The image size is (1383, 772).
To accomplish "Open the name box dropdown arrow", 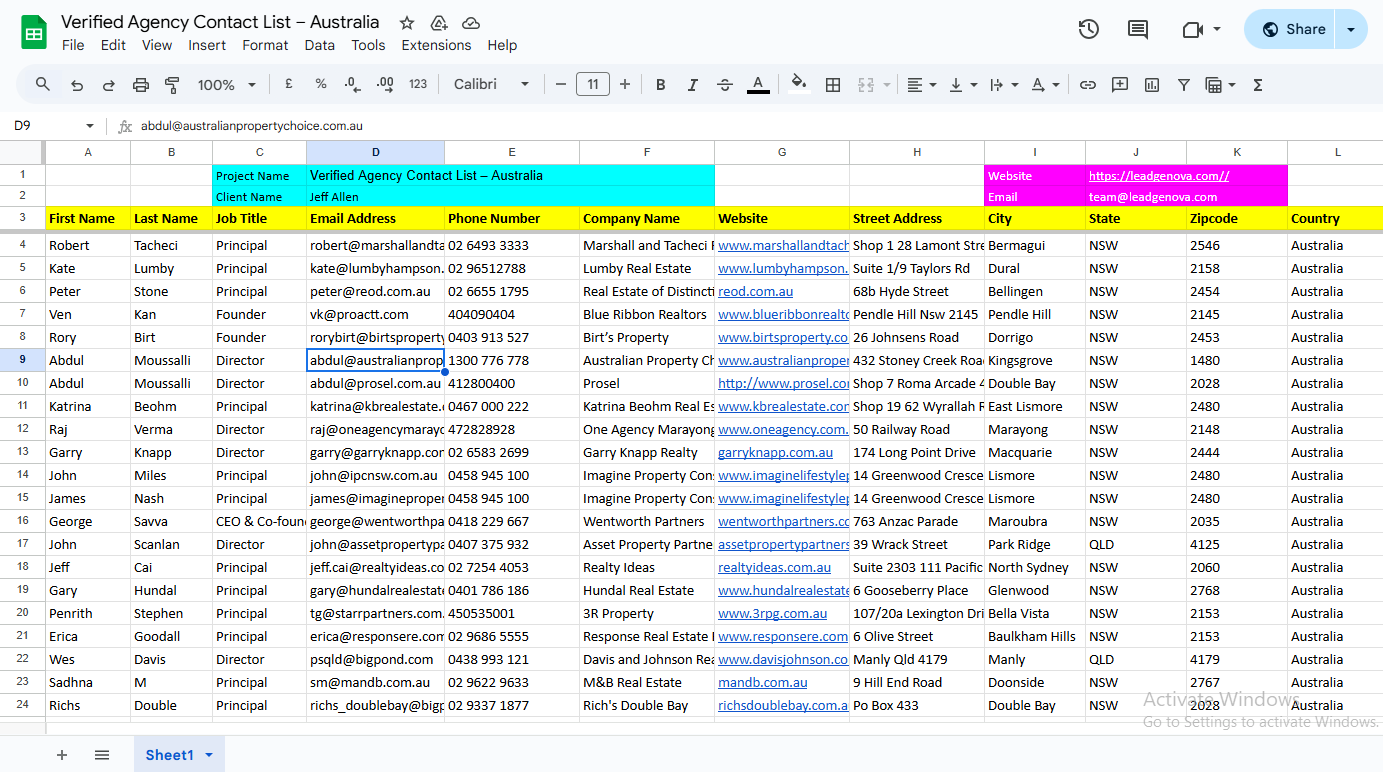I will 90,126.
